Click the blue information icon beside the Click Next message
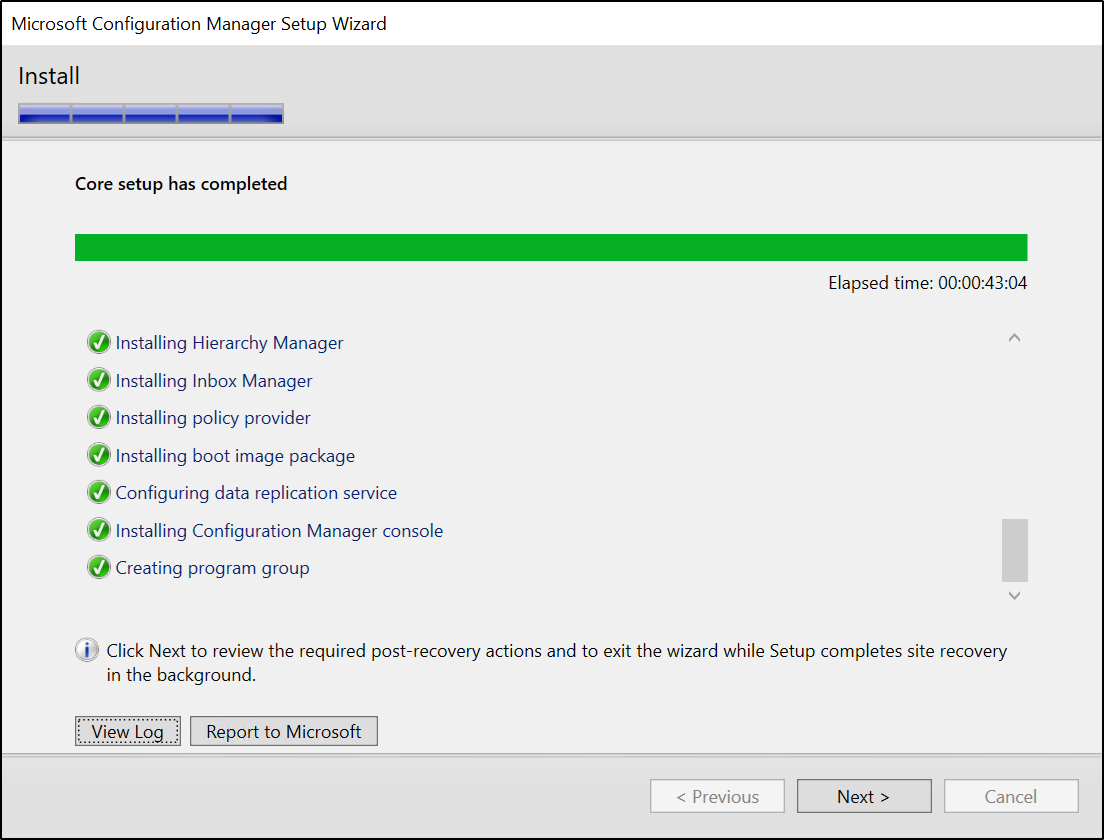1104x840 pixels. tap(87, 650)
